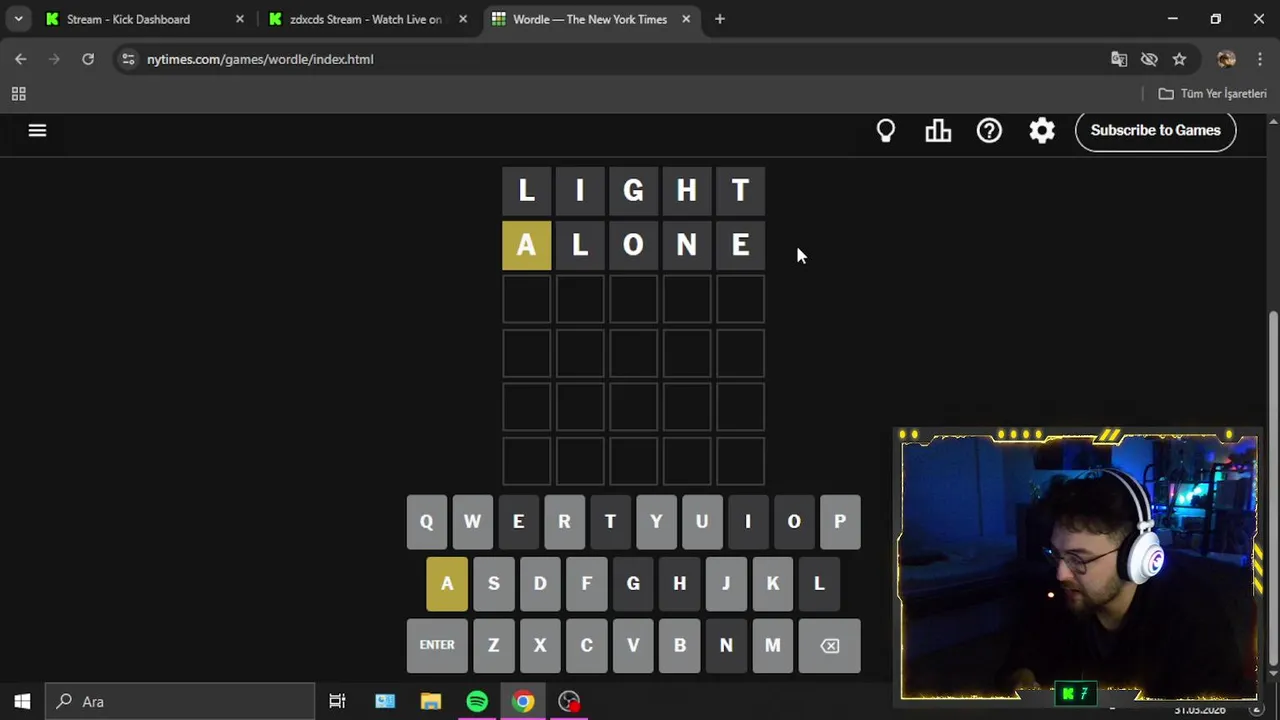1280x720 pixels.
Task: Tap the R key on keyboard
Action: [x=564, y=521]
